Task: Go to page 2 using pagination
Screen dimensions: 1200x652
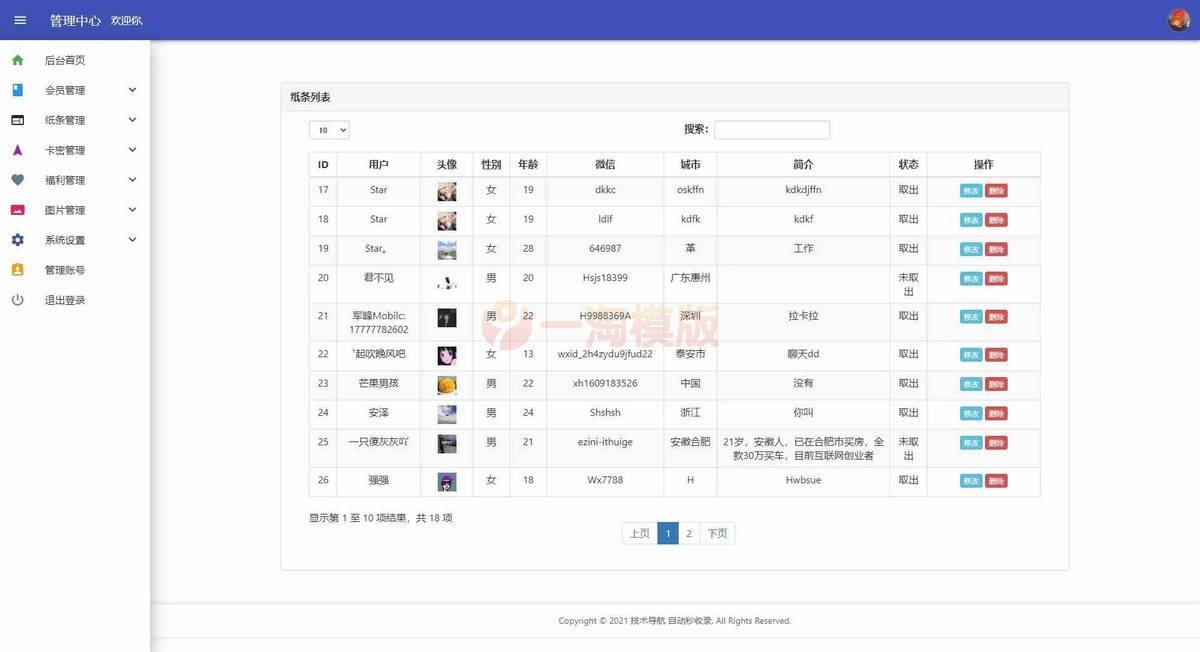Action: point(689,533)
